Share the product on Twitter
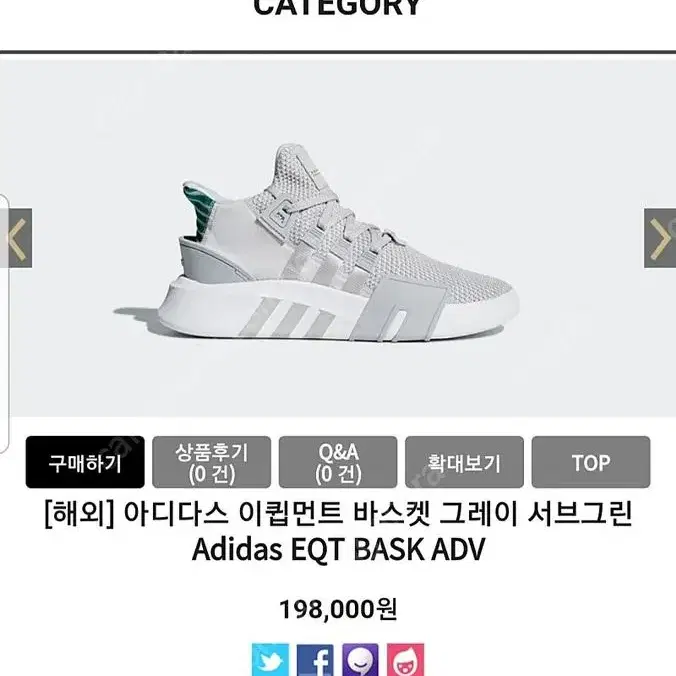The width and height of the screenshot is (676, 676). 270,660
